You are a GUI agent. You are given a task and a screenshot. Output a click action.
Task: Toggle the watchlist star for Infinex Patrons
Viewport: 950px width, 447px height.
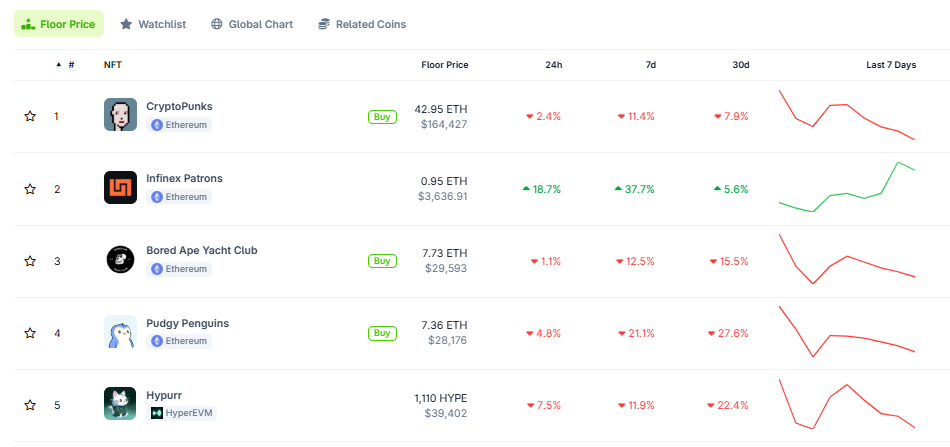30,189
